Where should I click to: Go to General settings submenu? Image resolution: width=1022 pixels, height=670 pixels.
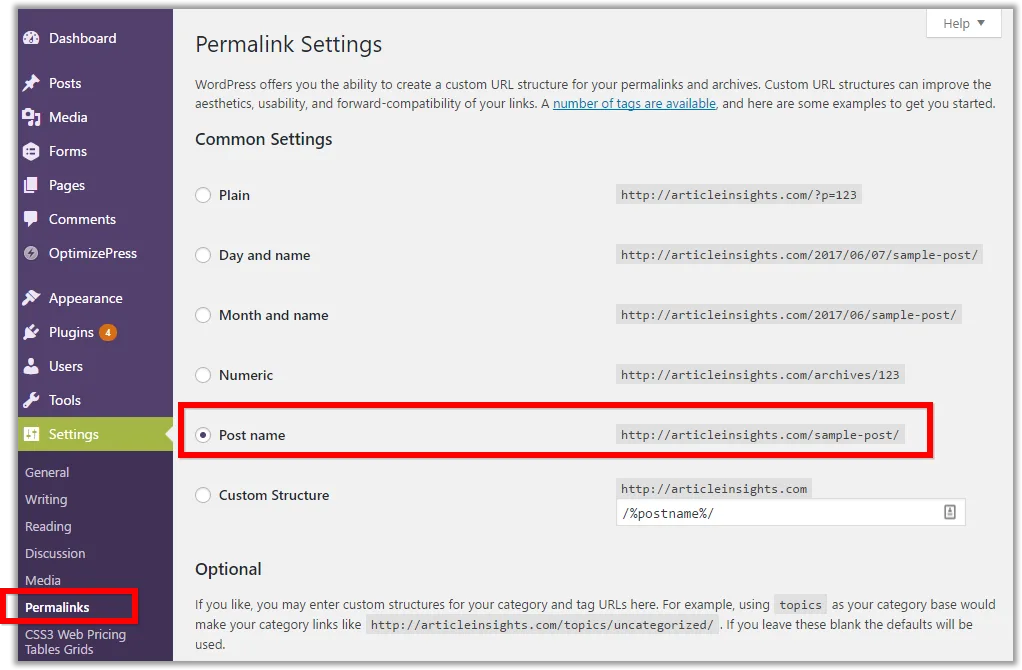47,472
